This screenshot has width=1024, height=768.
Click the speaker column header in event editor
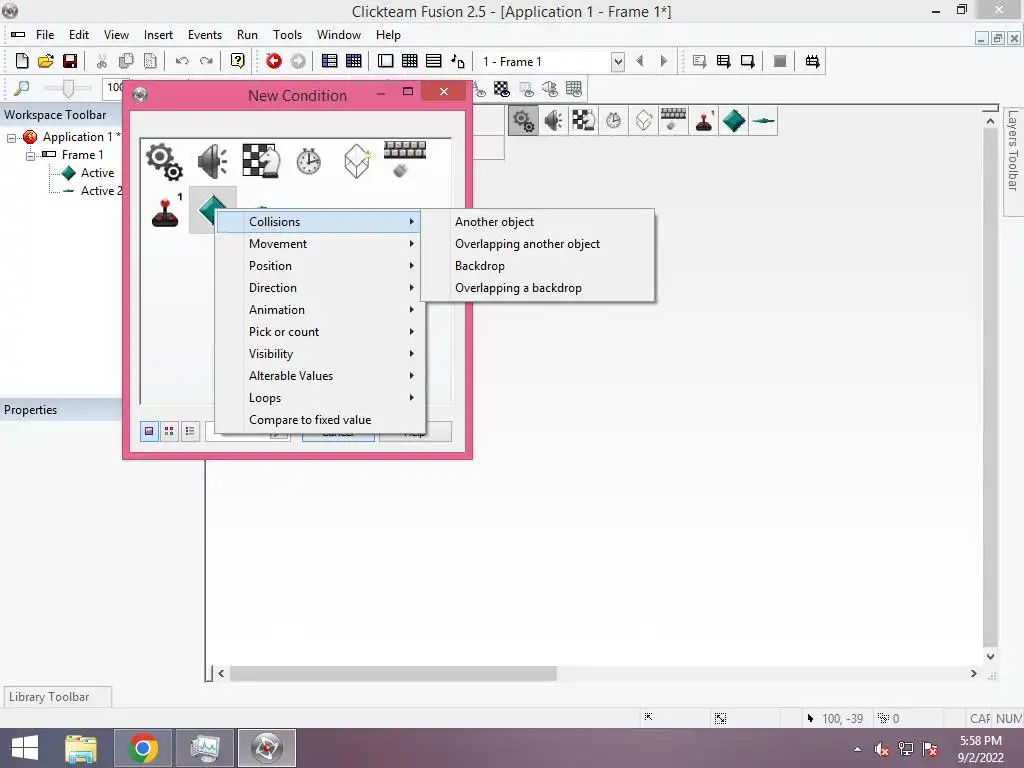click(x=553, y=120)
